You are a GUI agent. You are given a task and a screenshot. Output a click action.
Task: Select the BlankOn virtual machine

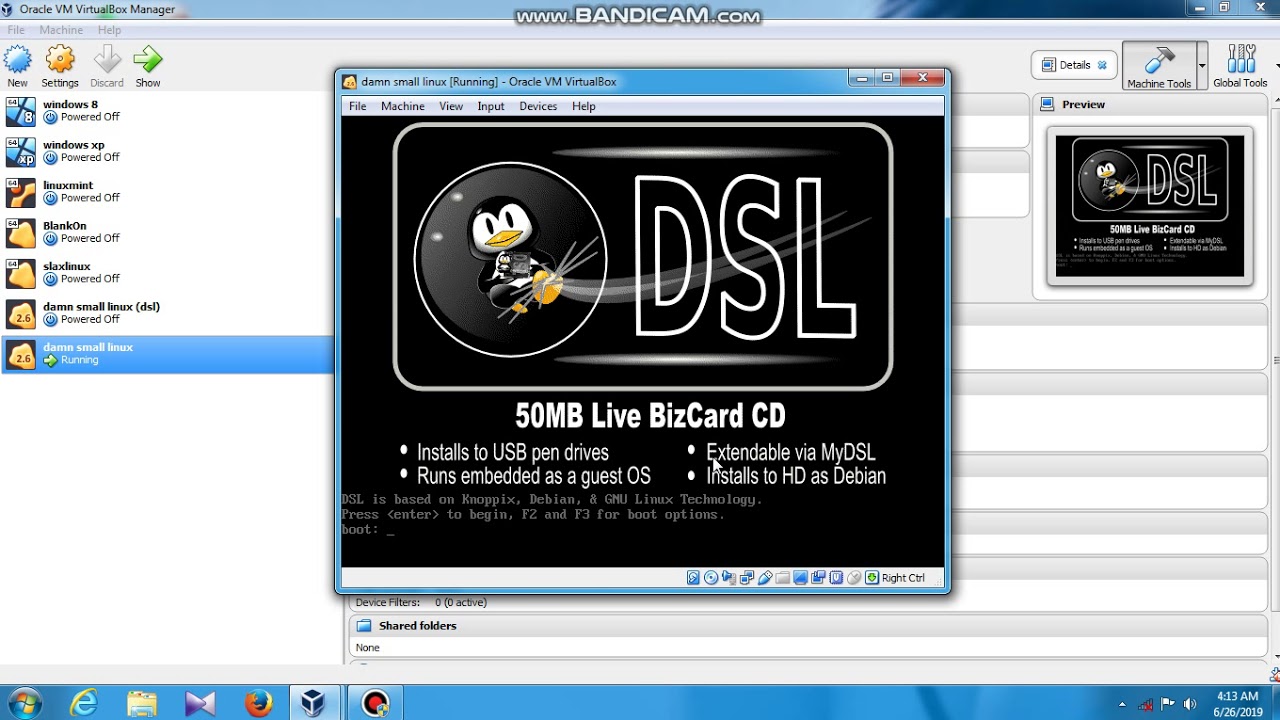click(x=168, y=232)
